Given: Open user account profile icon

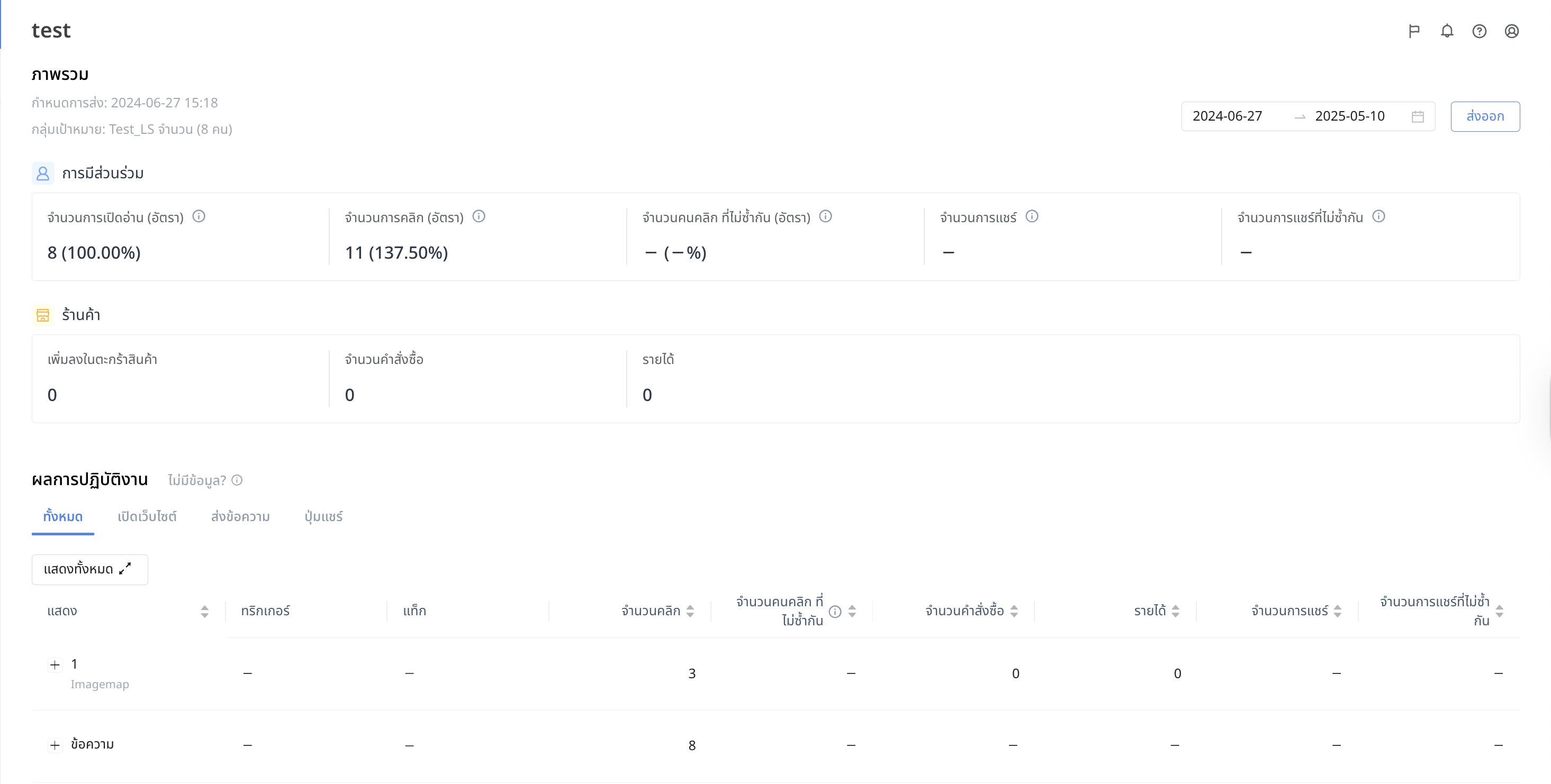Looking at the screenshot, I should 1511,31.
